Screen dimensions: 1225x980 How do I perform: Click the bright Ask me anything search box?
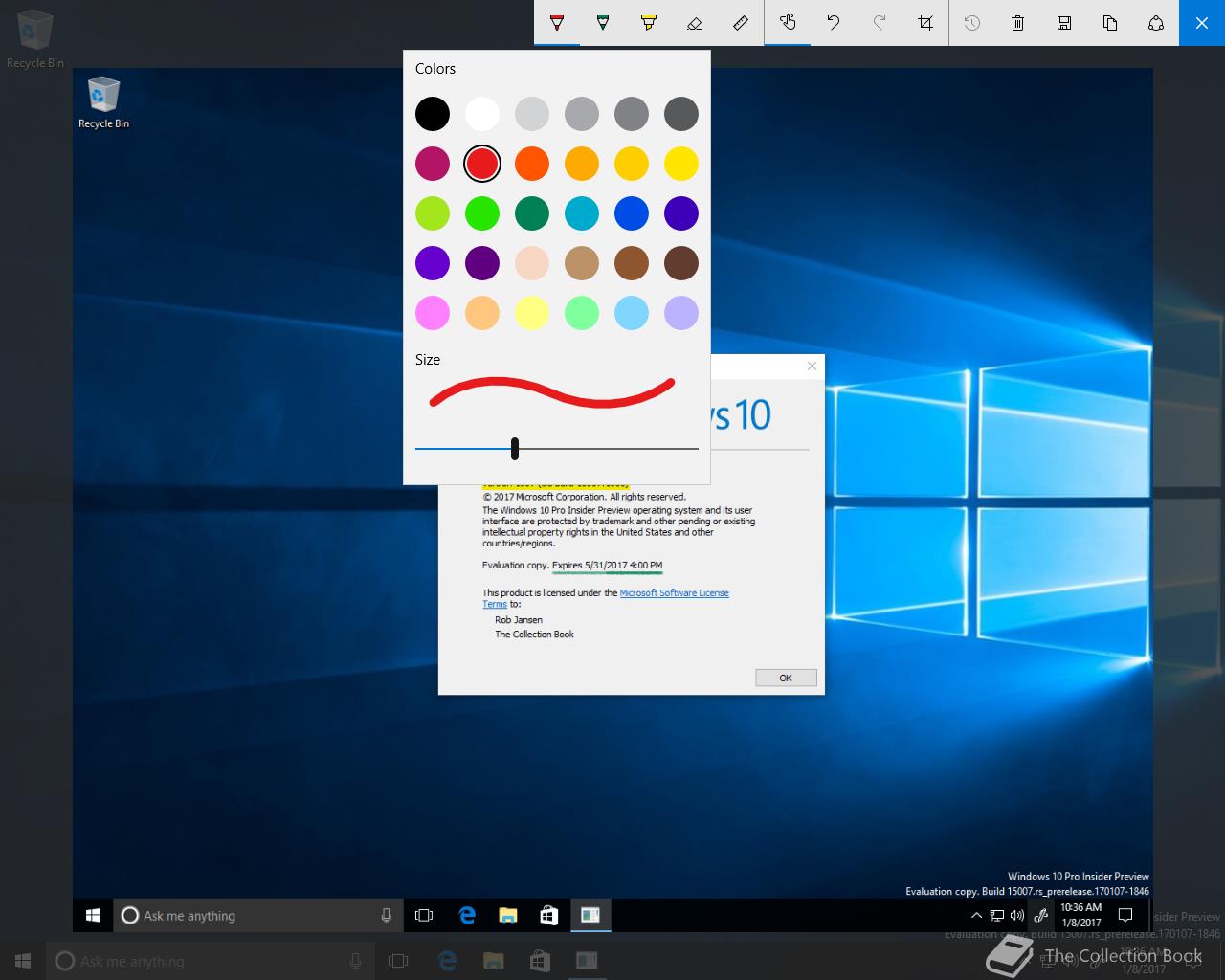[258, 916]
